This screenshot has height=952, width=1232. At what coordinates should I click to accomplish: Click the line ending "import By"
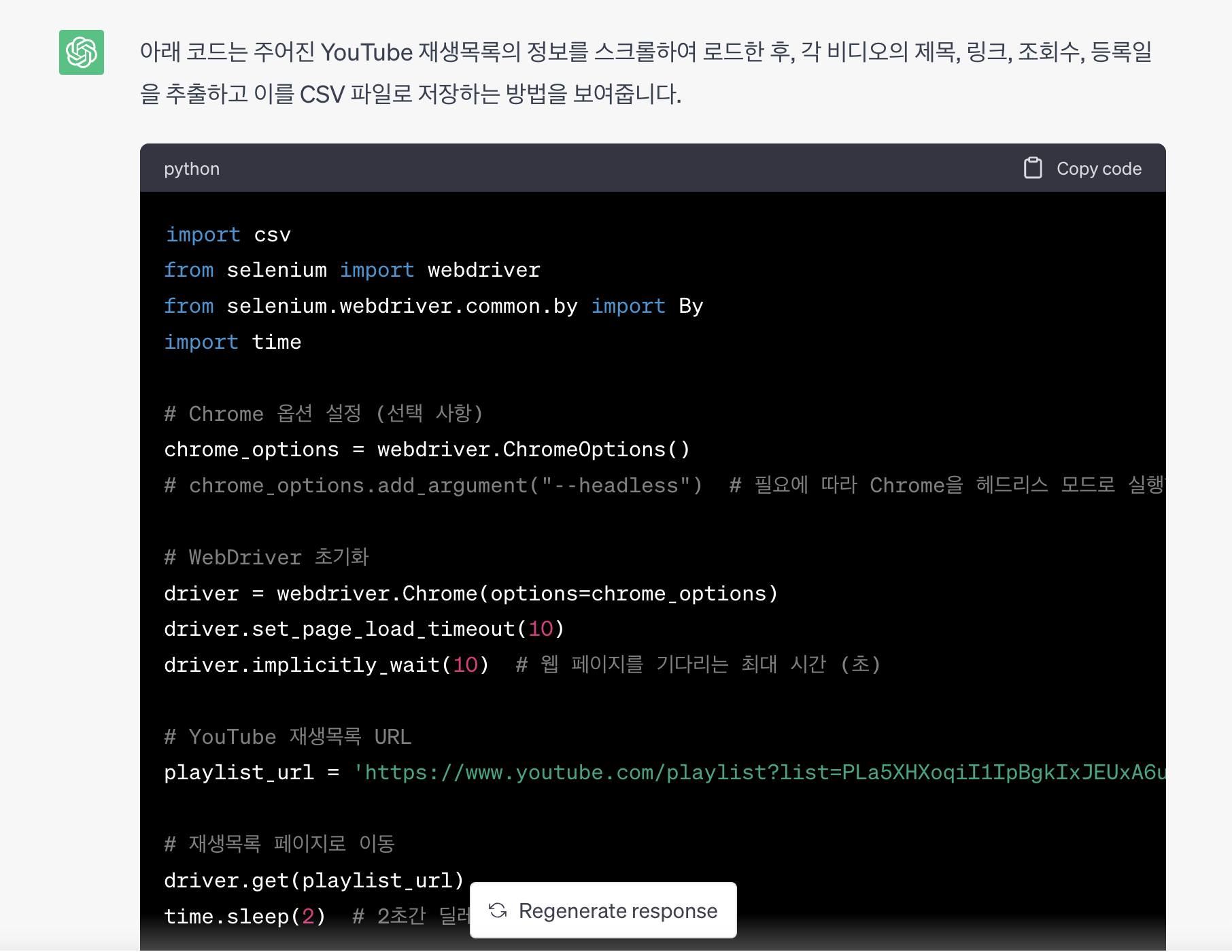(434, 306)
